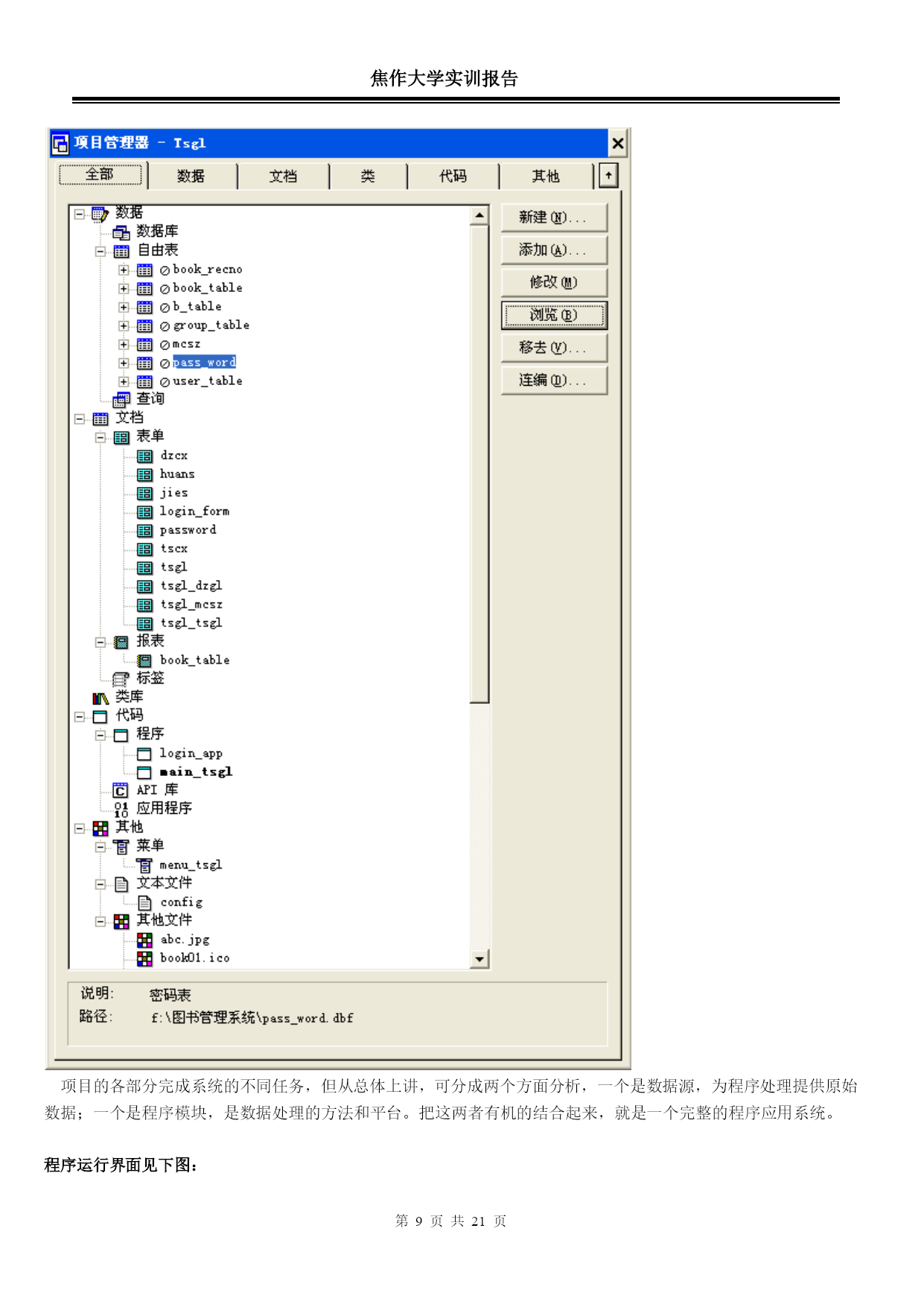Click the 类库 class library icon
This screenshot has width=924, height=1307.
[101, 699]
